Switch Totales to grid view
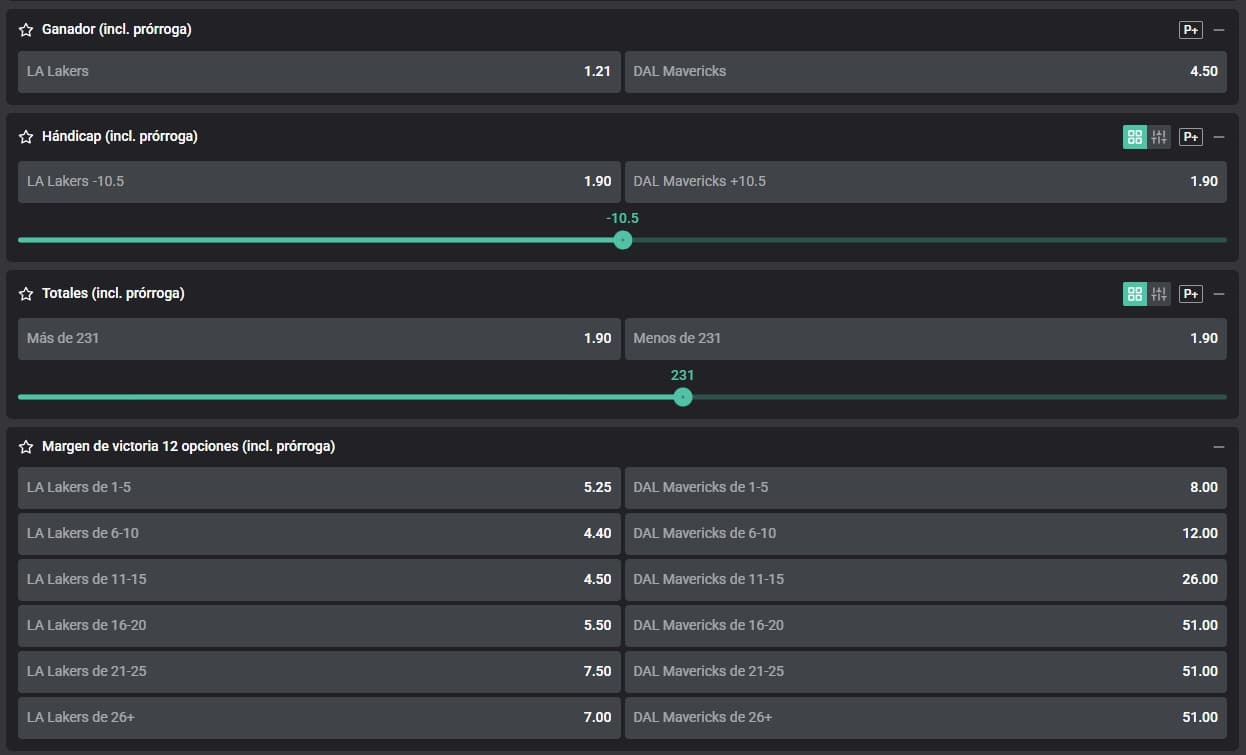 (x=1134, y=294)
